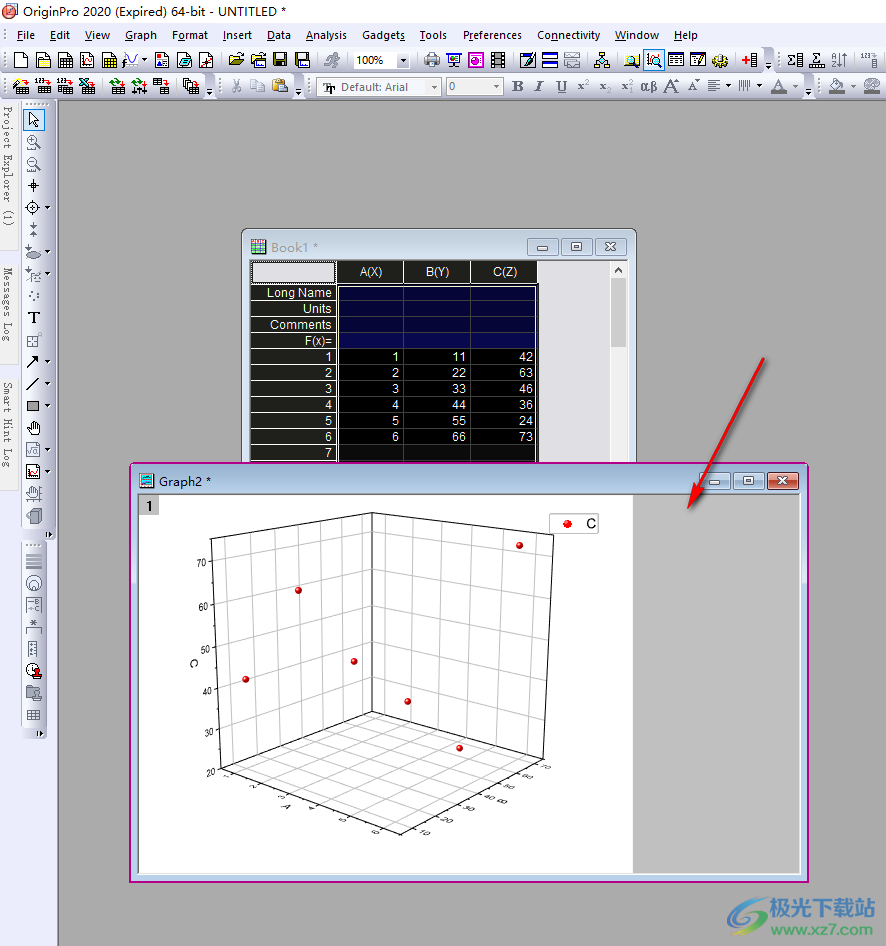Click the Zoom In magnifier tool
This screenshot has height=946, width=886.
[33, 142]
